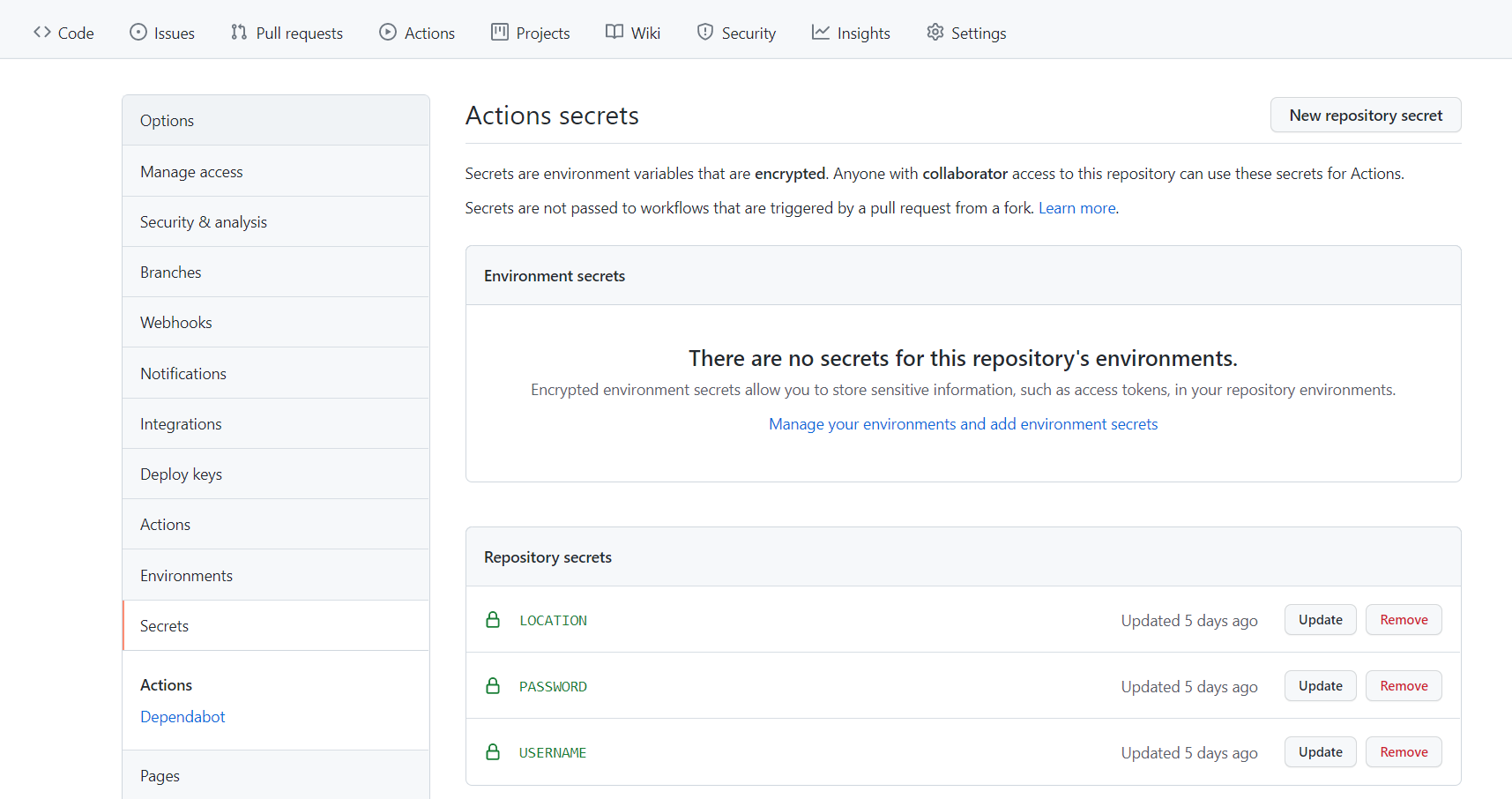Click the Actions play icon
The width and height of the screenshot is (1512, 799).
click(388, 33)
